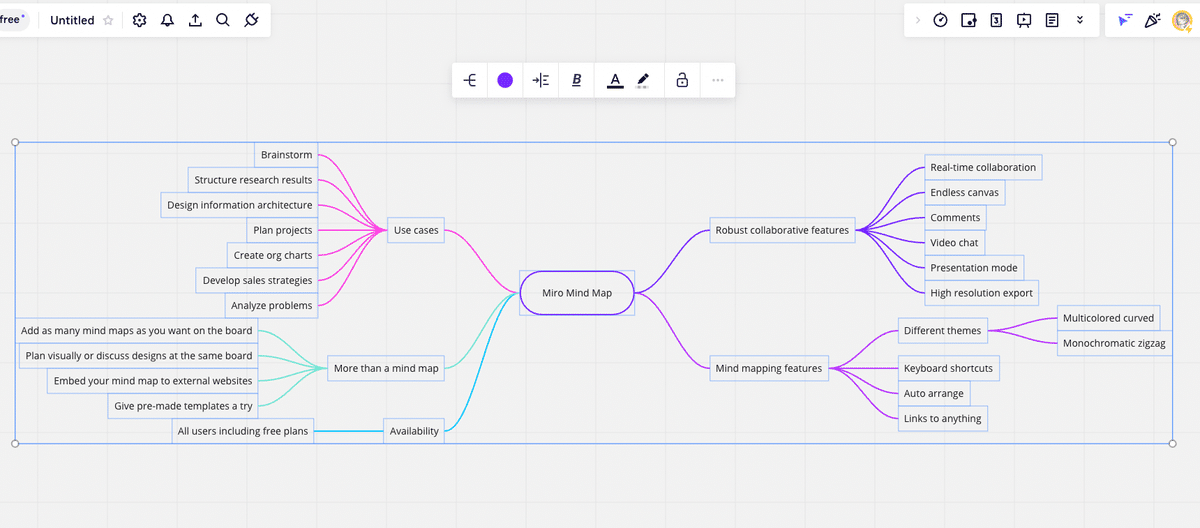Open board settings gear icon

(139, 20)
